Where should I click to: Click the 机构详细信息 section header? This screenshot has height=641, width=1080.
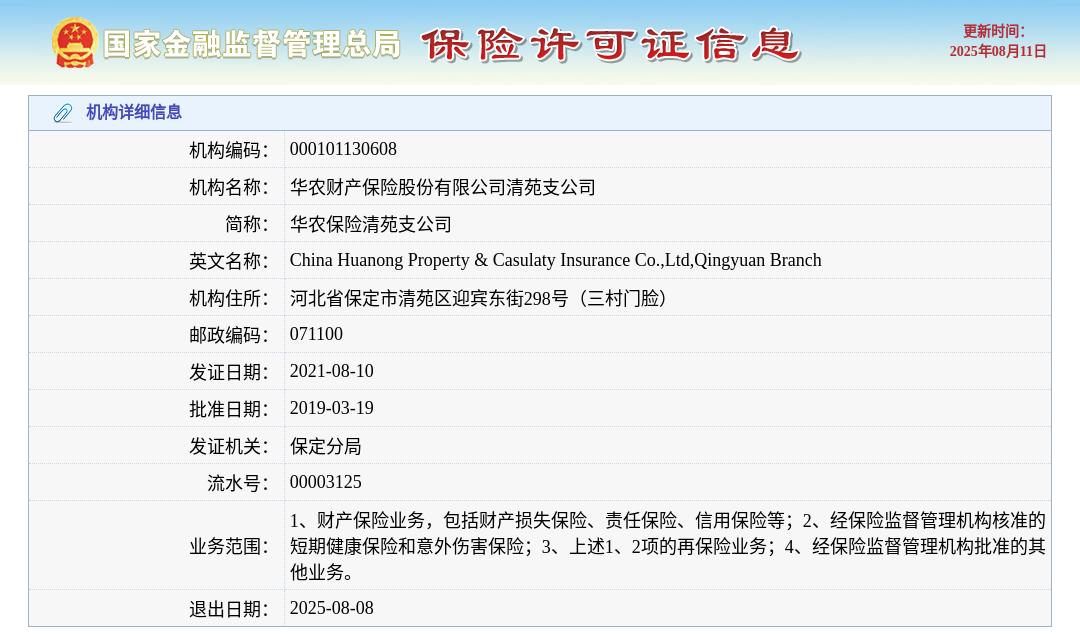134,112
